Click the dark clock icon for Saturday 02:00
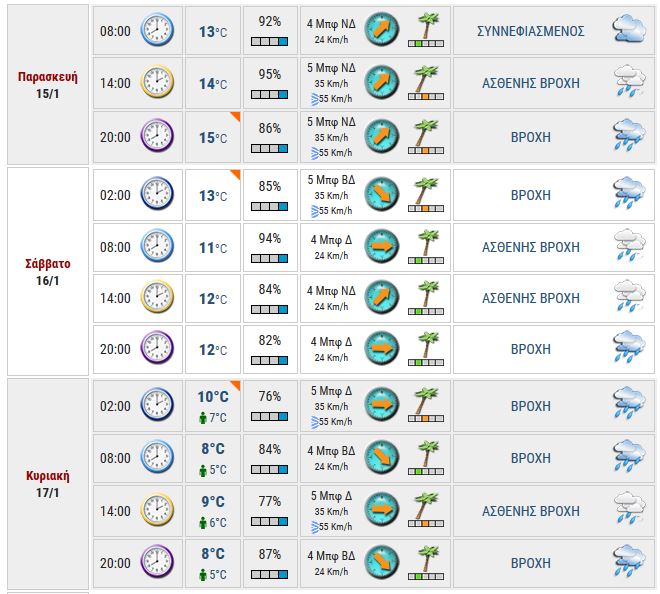This screenshot has width=660, height=594. [x=157, y=194]
